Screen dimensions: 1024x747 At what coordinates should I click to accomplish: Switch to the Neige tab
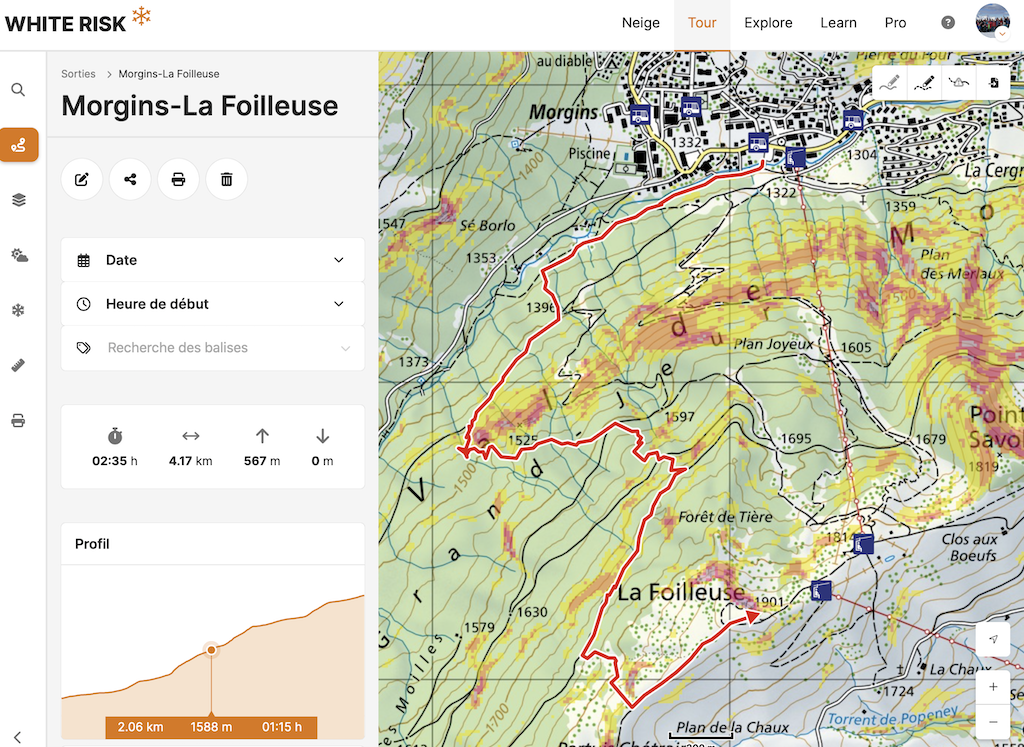tap(641, 23)
